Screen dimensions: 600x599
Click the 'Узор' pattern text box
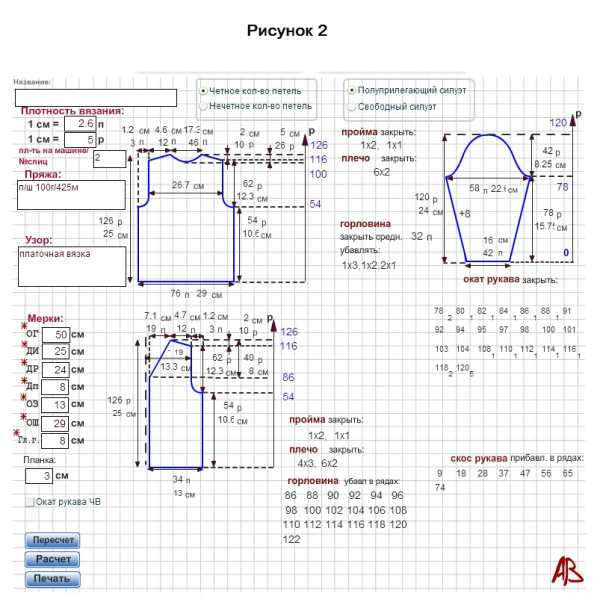[71, 266]
